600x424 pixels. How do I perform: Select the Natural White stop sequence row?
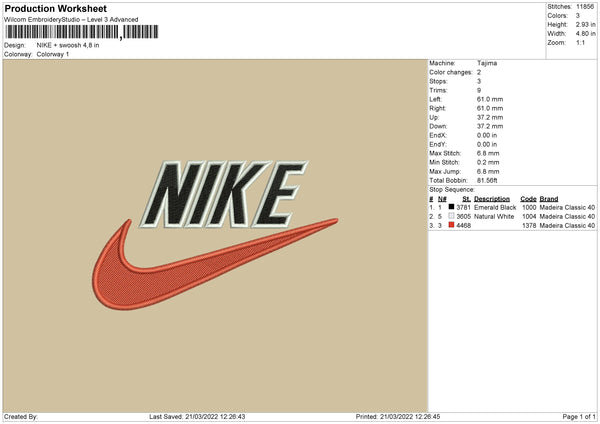512,217
